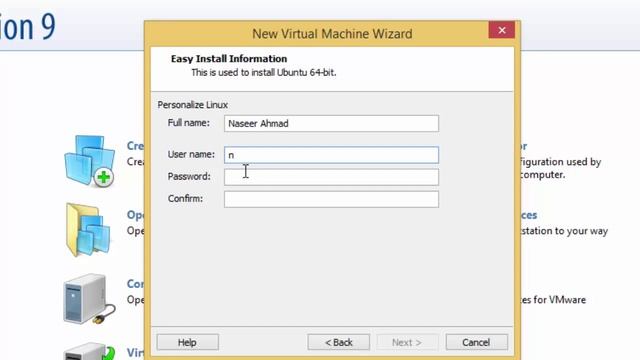The image size is (640, 360).
Task: Click the Personalize Linux group label
Action: (x=193, y=105)
